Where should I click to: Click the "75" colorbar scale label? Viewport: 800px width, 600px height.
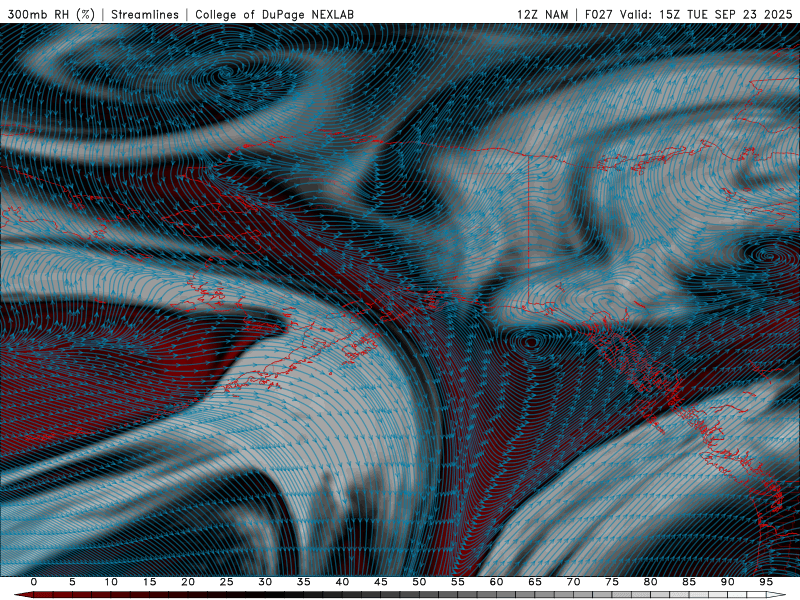click(x=611, y=582)
